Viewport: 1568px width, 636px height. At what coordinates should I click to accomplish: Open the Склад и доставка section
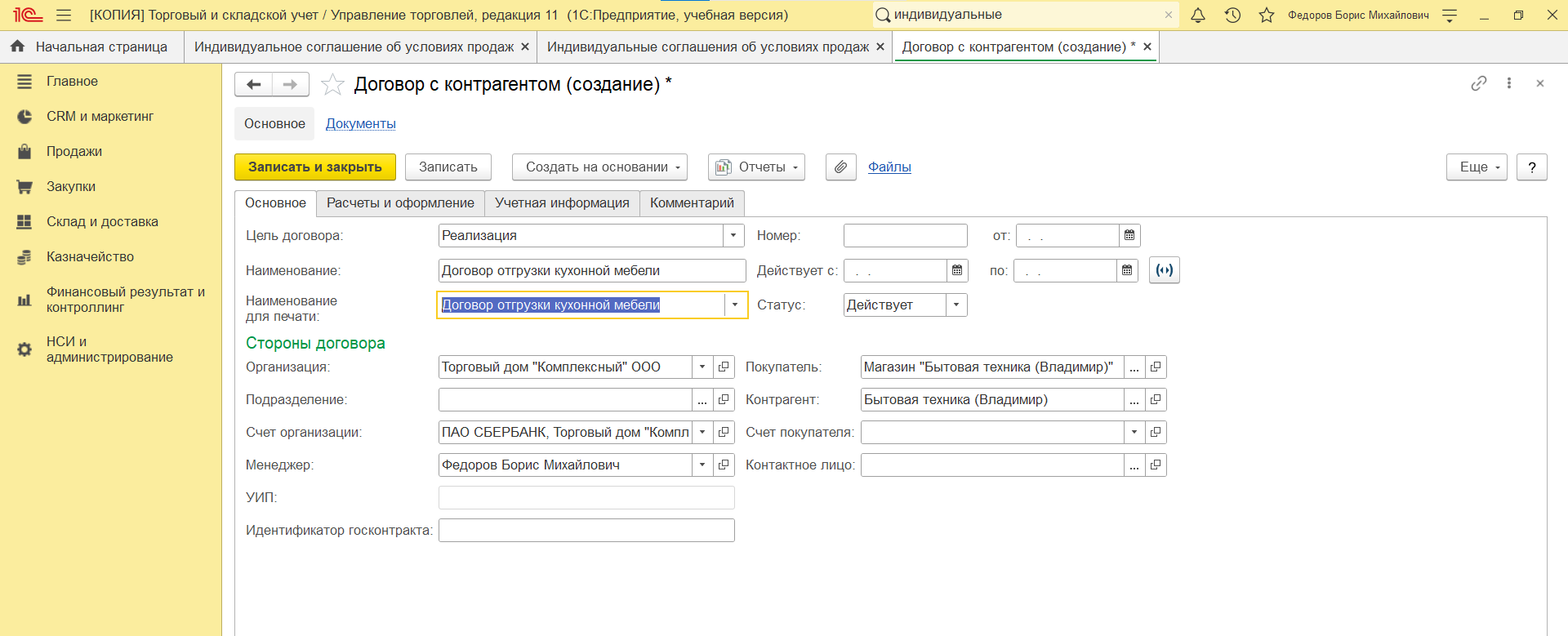(x=102, y=221)
